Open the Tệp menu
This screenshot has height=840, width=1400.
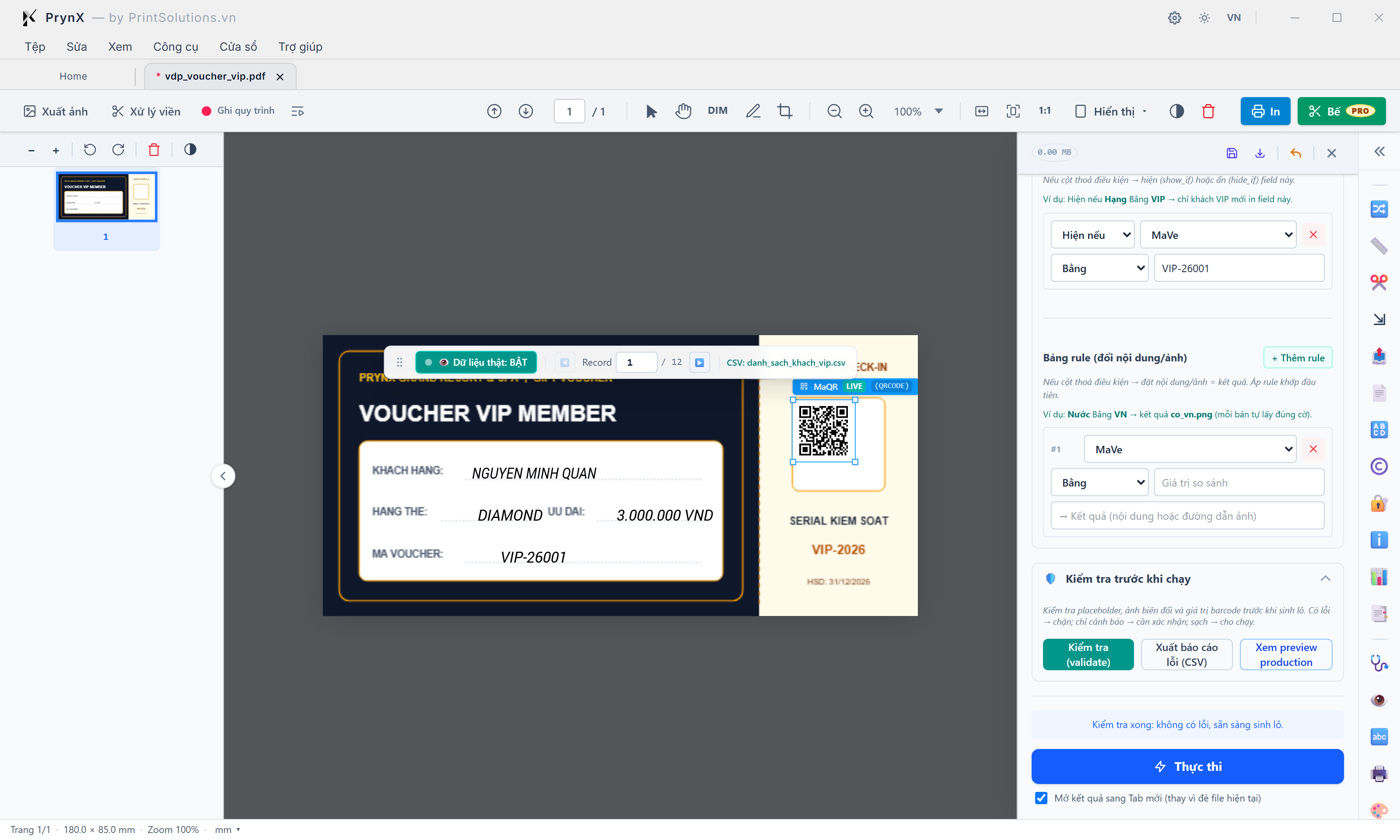point(35,46)
